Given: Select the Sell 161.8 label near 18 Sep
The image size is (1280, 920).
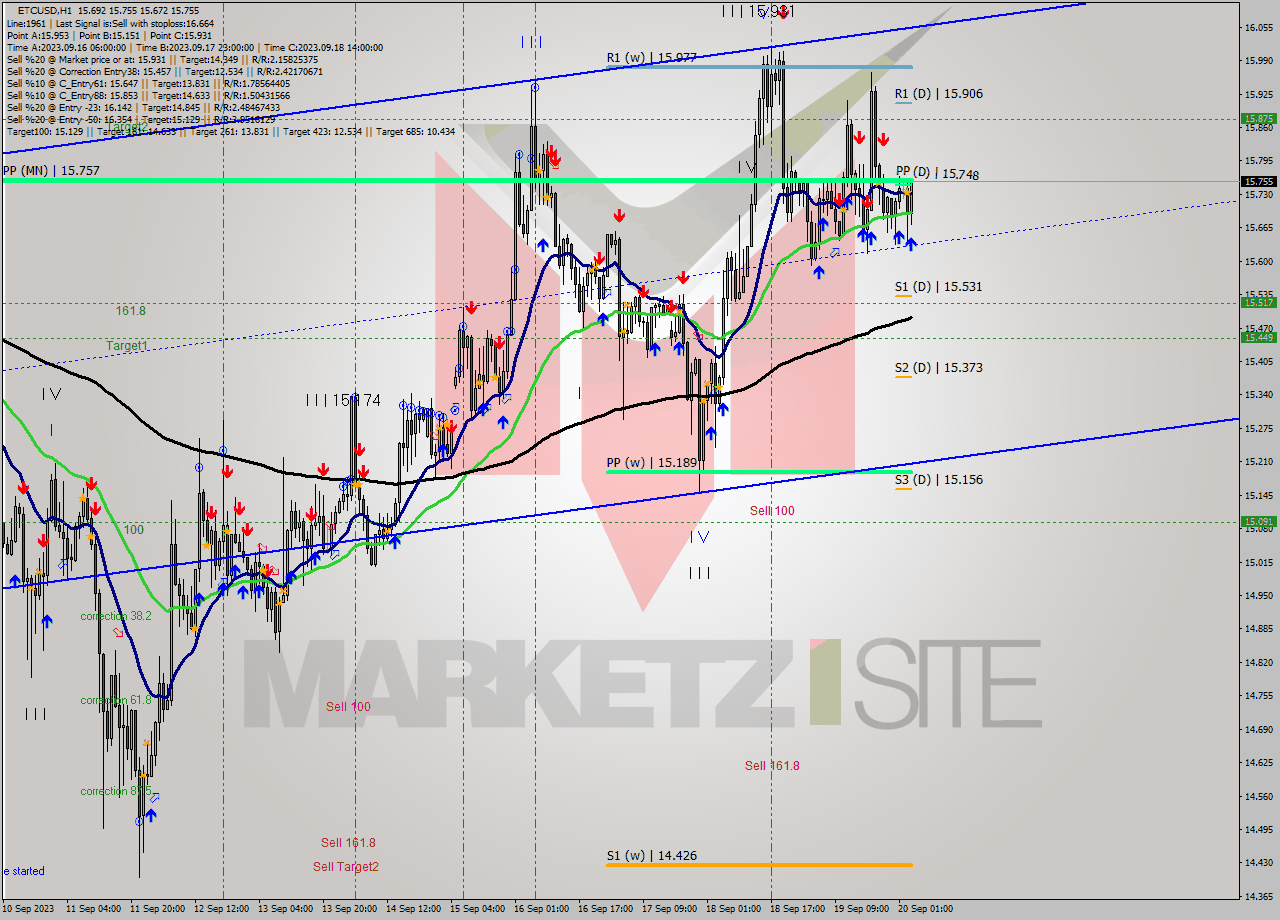Looking at the screenshot, I should 772,766.
